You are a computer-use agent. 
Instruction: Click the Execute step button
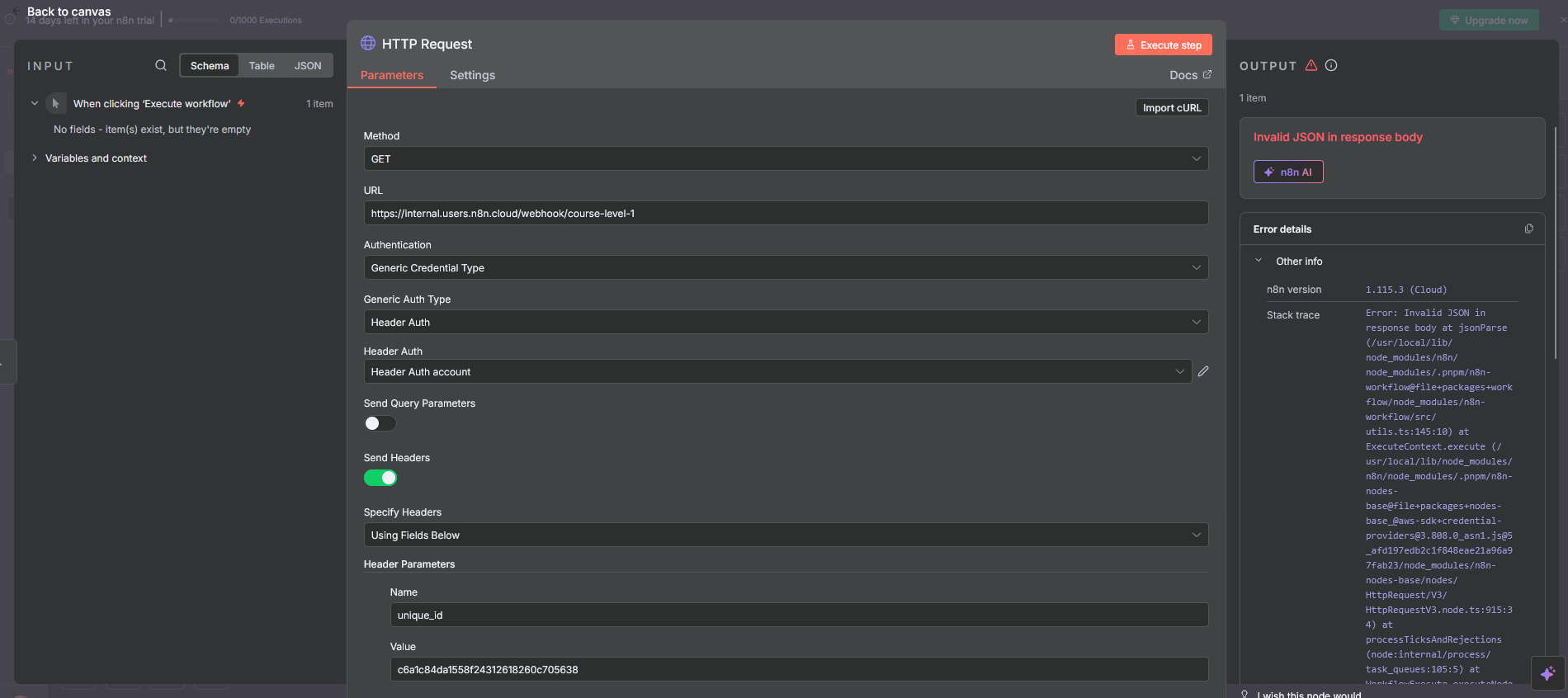(x=1163, y=45)
